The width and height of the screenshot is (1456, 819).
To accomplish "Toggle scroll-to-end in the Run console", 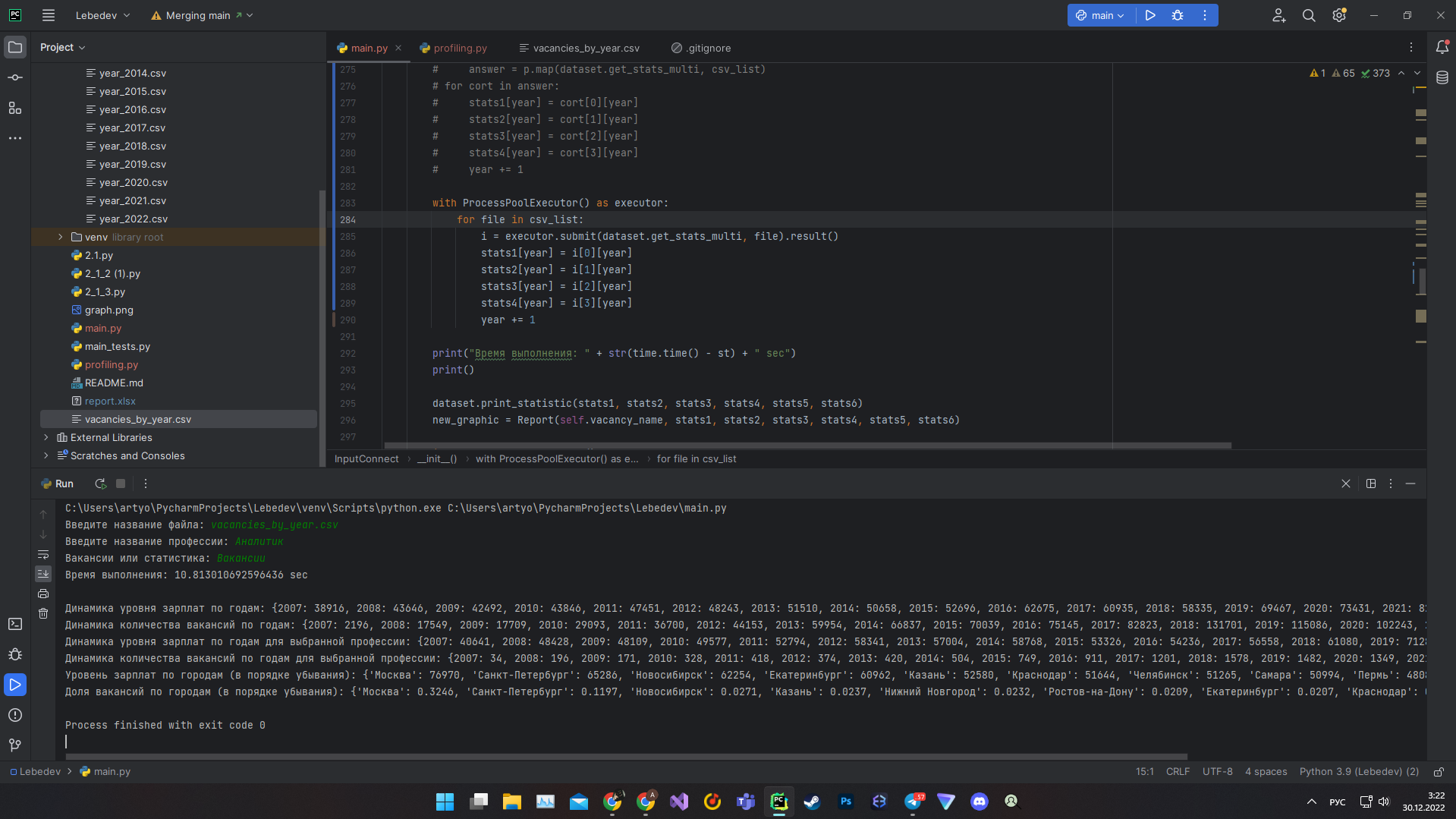I will pos(43,574).
